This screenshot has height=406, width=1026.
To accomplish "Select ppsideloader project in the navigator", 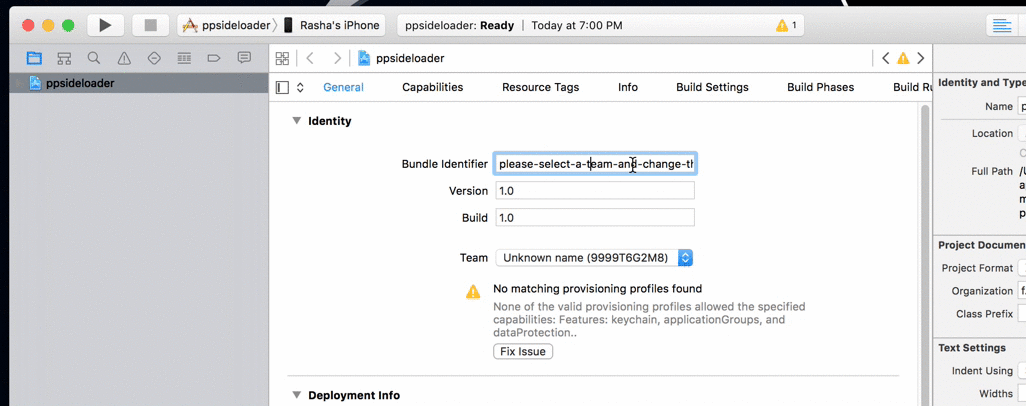I will tap(80, 83).
